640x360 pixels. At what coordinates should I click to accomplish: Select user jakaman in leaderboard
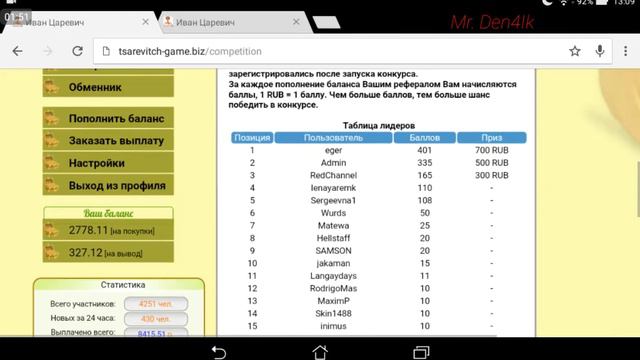[333, 263]
